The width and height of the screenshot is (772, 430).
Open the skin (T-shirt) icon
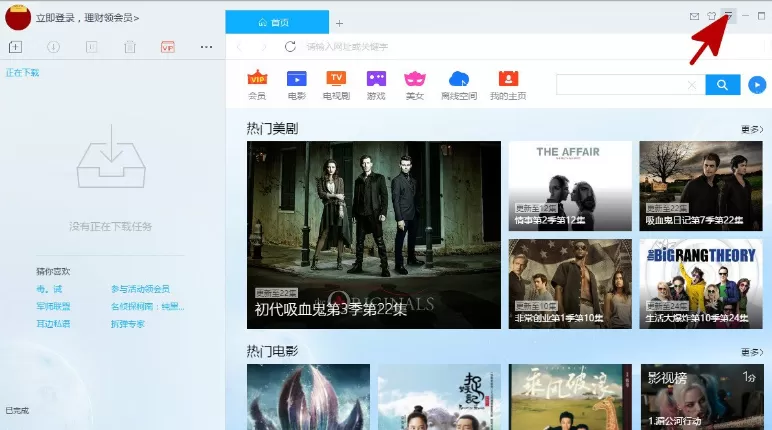coord(711,16)
